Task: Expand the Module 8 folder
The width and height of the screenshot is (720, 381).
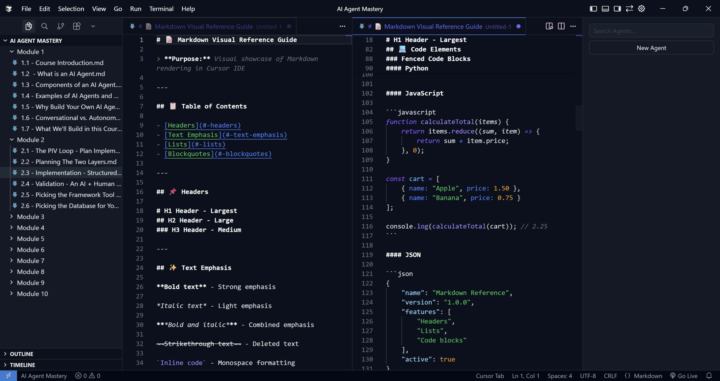Action: (61, 272)
